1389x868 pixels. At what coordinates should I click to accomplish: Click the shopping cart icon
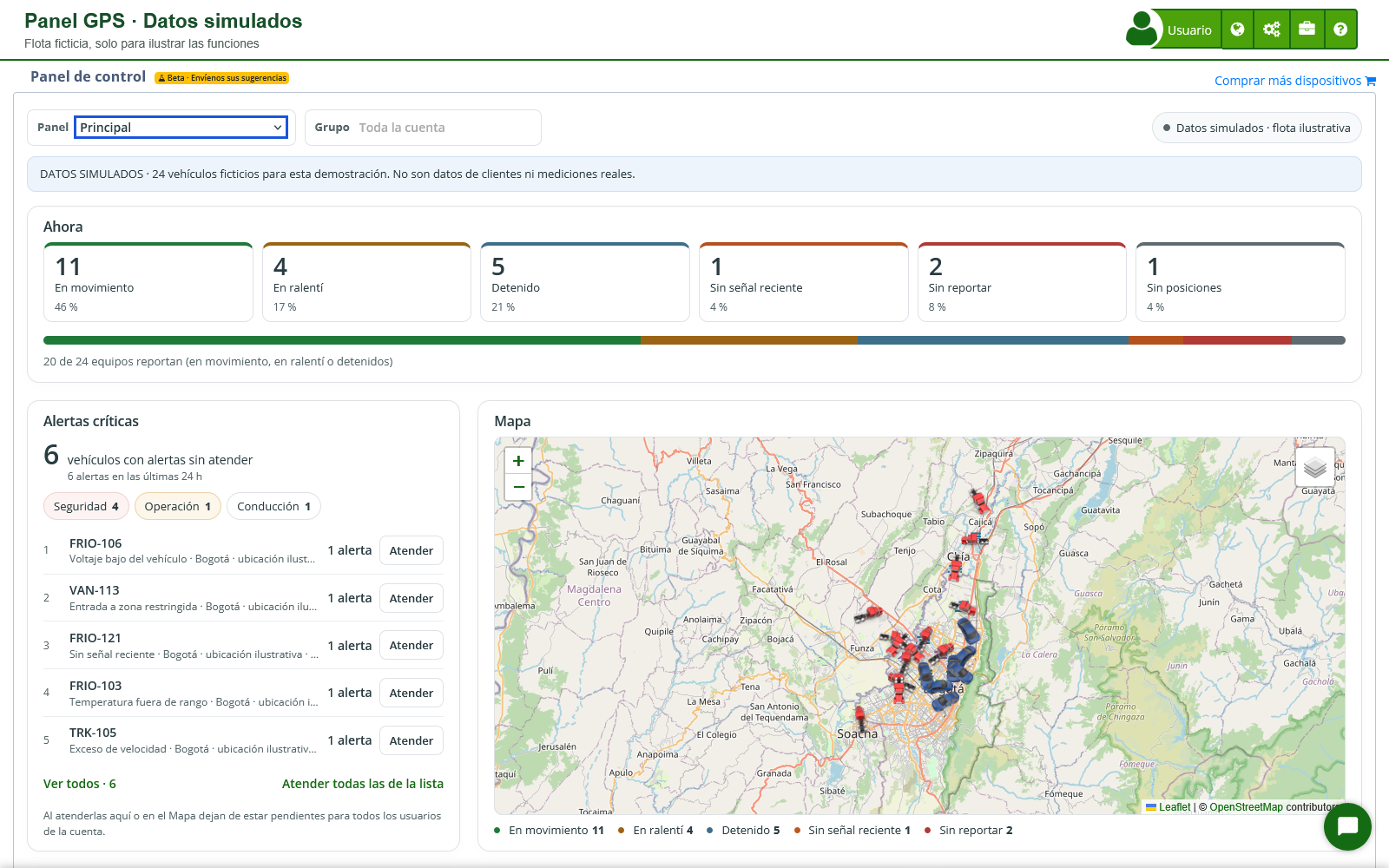1371,81
